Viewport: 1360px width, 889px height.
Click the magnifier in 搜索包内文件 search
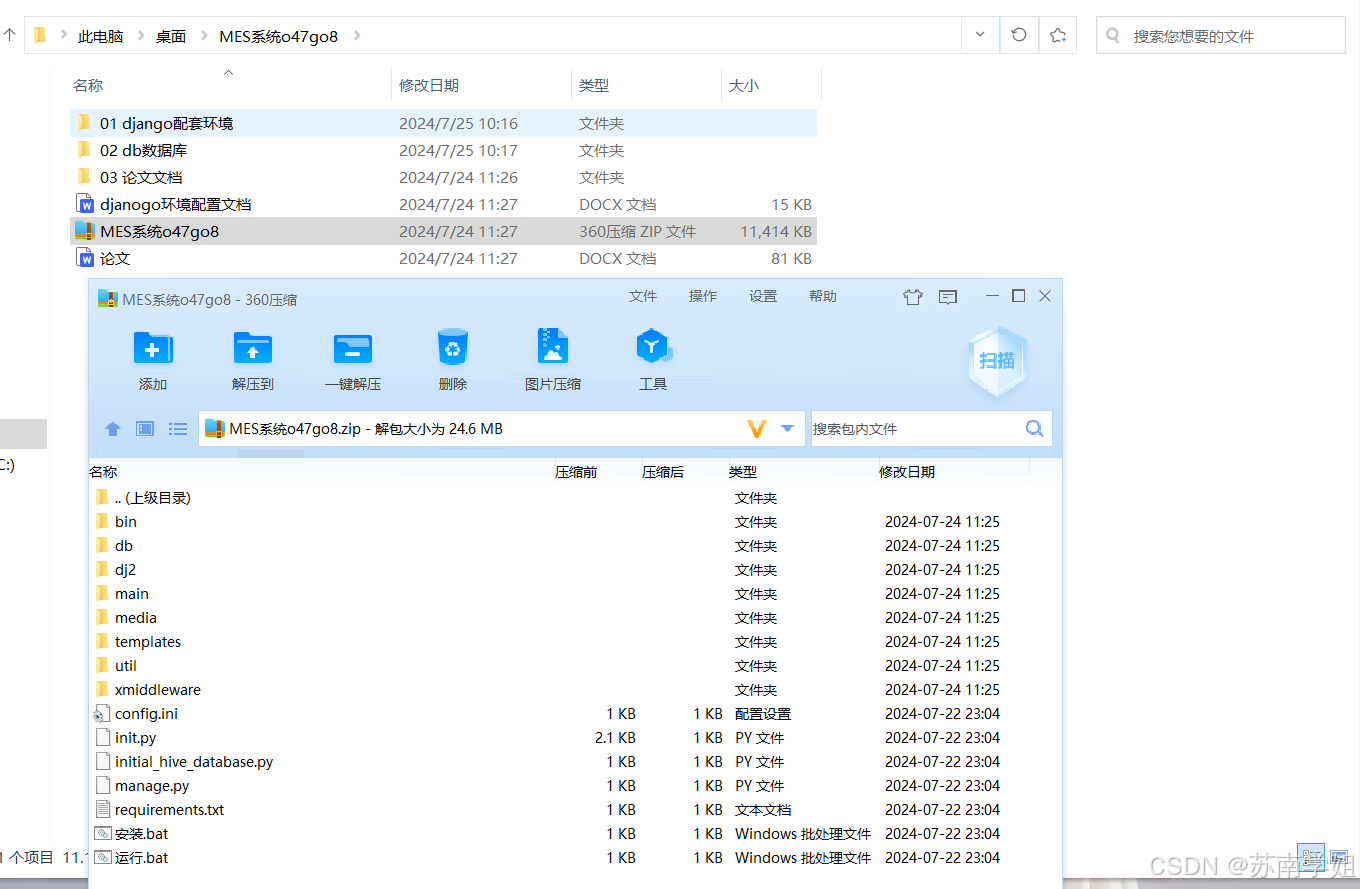coord(1034,427)
